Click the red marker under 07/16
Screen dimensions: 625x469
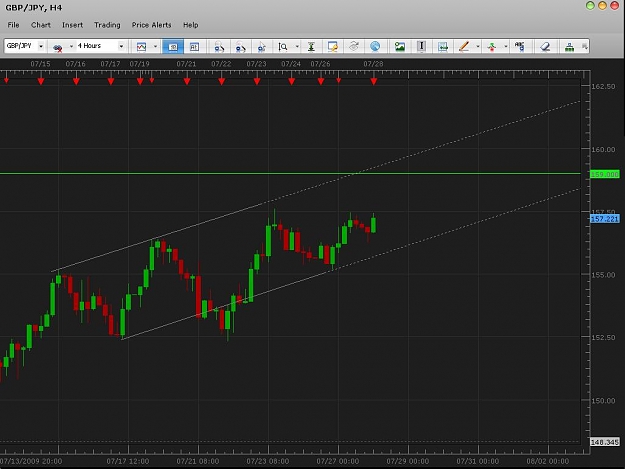coord(76,81)
